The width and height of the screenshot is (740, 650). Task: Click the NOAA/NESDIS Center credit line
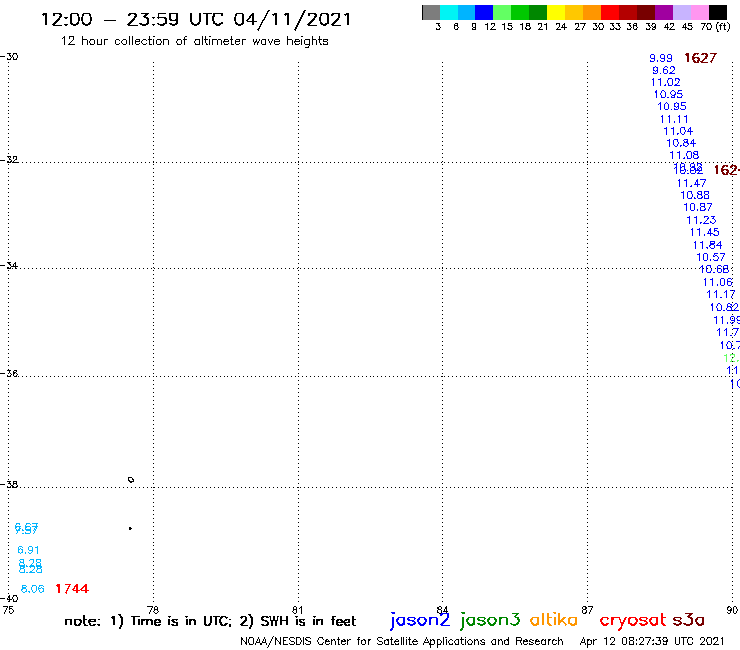(402, 641)
